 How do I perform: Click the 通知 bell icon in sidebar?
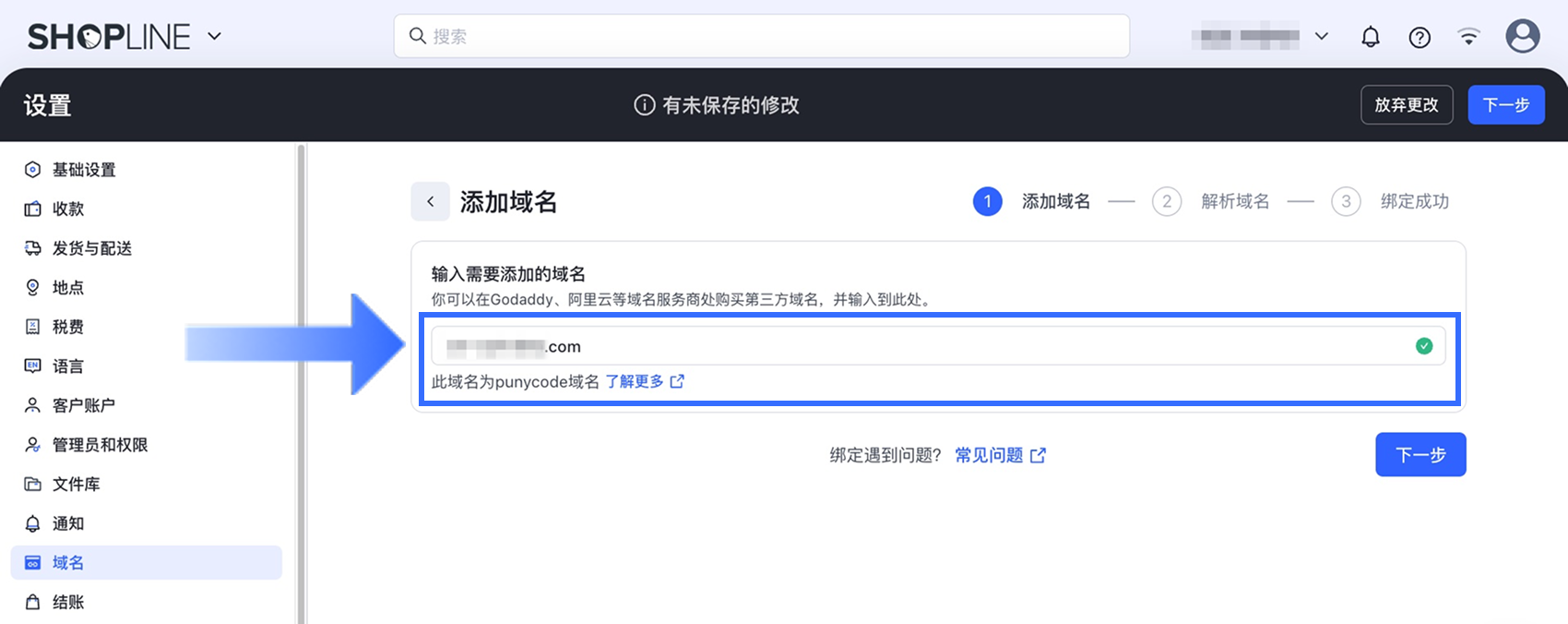coord(33,523)
